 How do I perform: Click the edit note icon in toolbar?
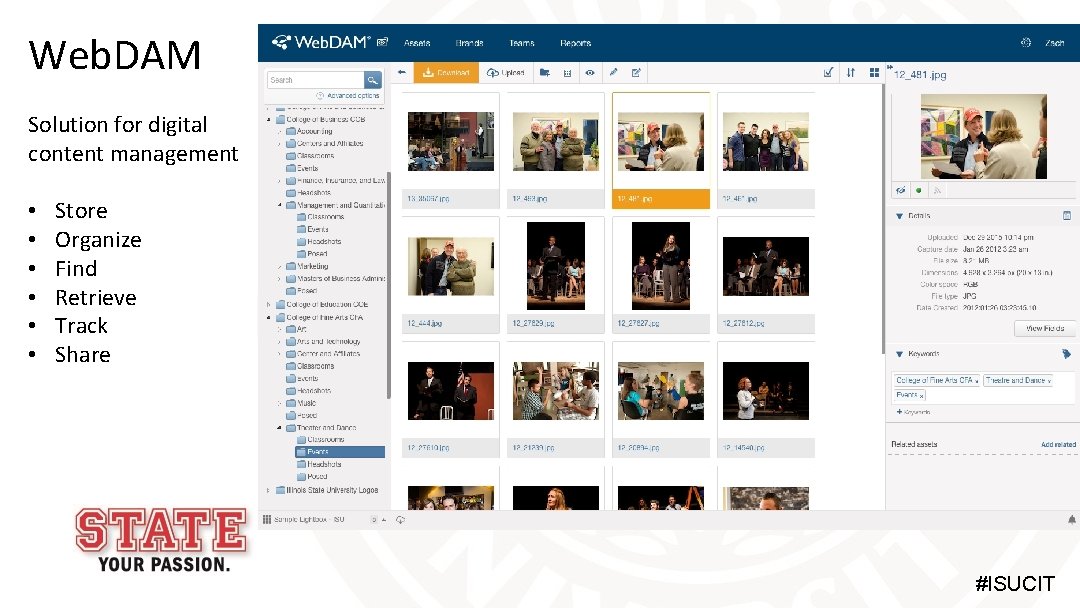636,72
